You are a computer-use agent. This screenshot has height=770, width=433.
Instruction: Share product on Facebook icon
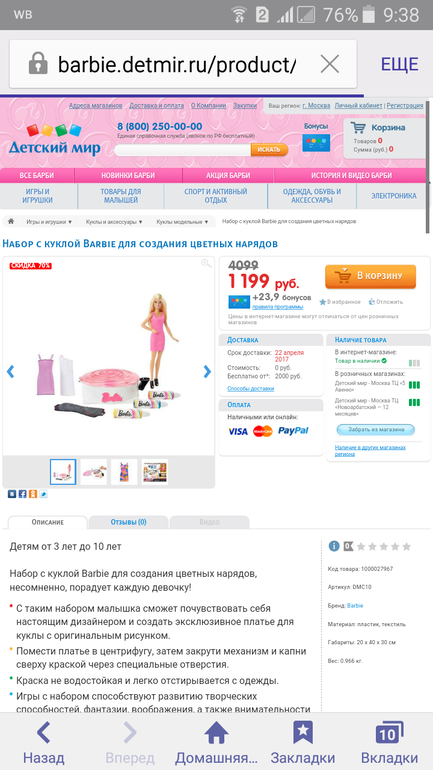point(22,494)
